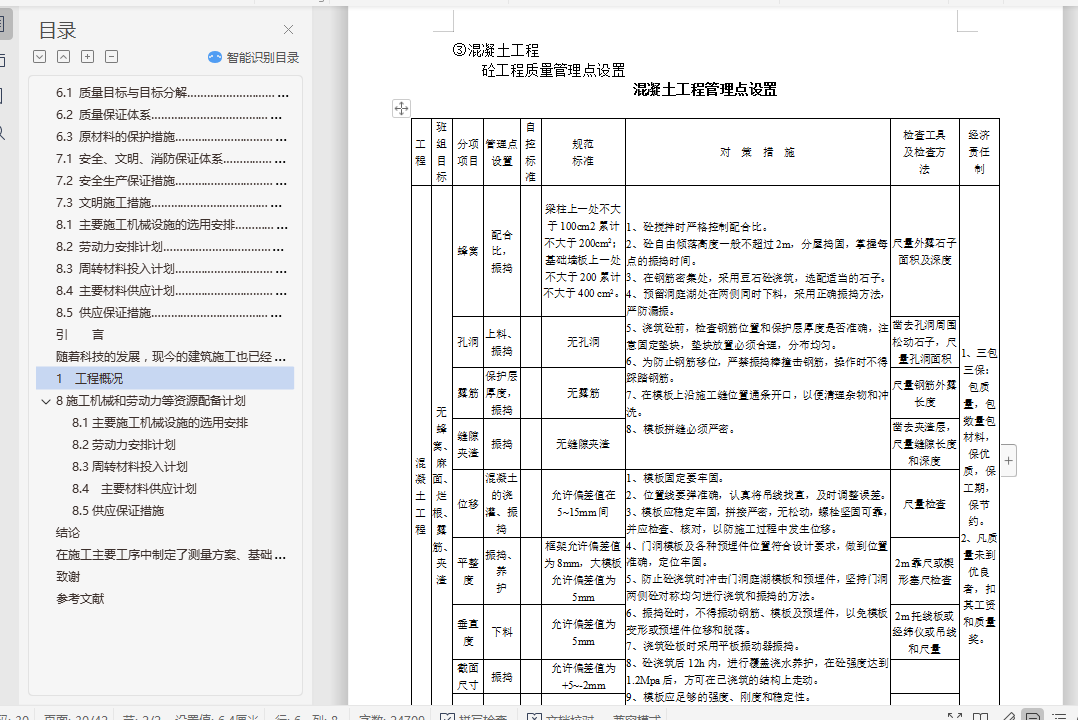Click cell 尺量外露石子面积及深度
The width and height of the screenshot is (1078, 720).
[925, 251]
